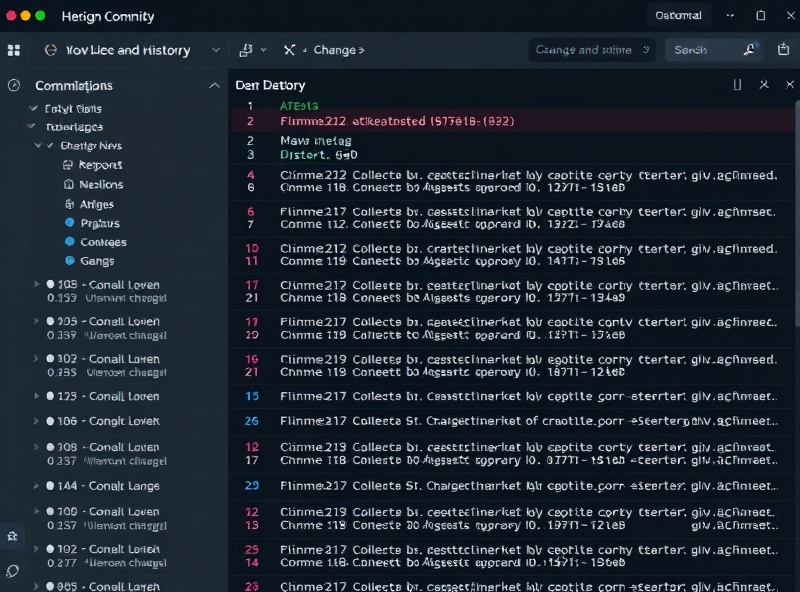Select the white dot of 108 - Conall Loven
The image size is (800, 592).
click(50, 447)
